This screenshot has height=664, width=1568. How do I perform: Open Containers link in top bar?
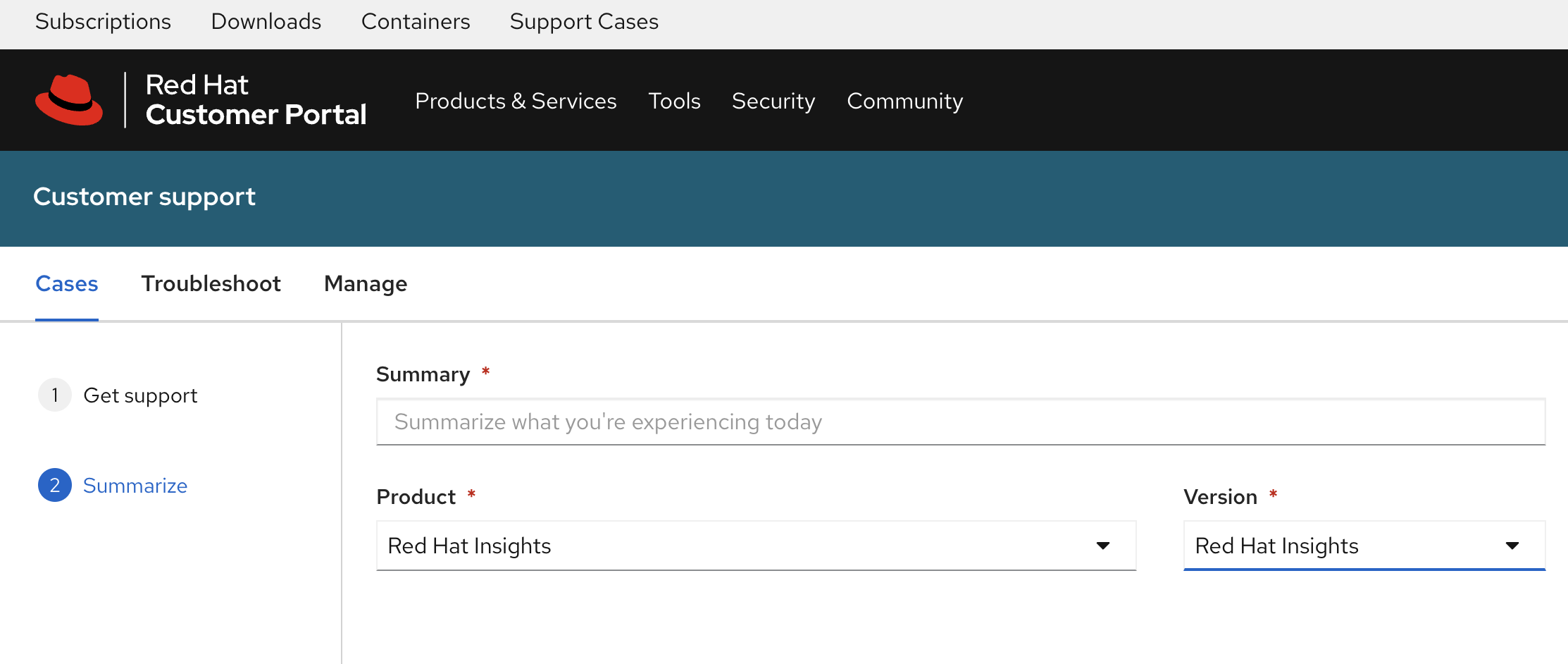tap(416, 22)
